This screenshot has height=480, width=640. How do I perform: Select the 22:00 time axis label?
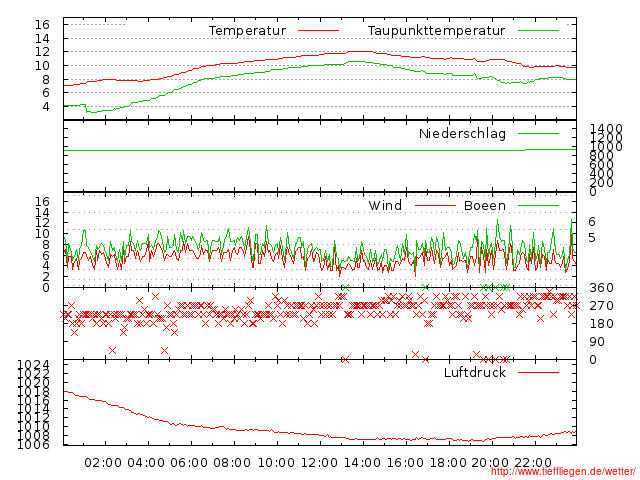coord(536,462)
